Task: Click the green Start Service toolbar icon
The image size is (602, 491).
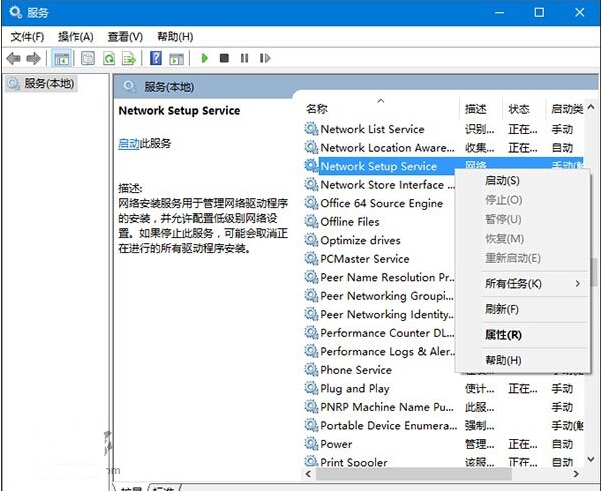Action: coord(205,59)
